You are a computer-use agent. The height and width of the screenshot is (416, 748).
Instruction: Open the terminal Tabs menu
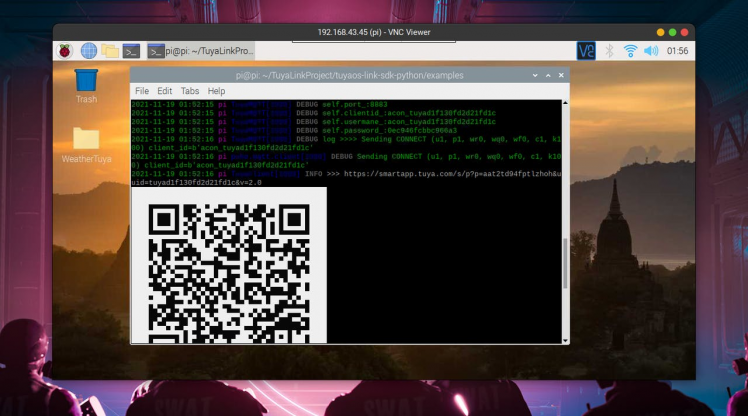point(190,91)
